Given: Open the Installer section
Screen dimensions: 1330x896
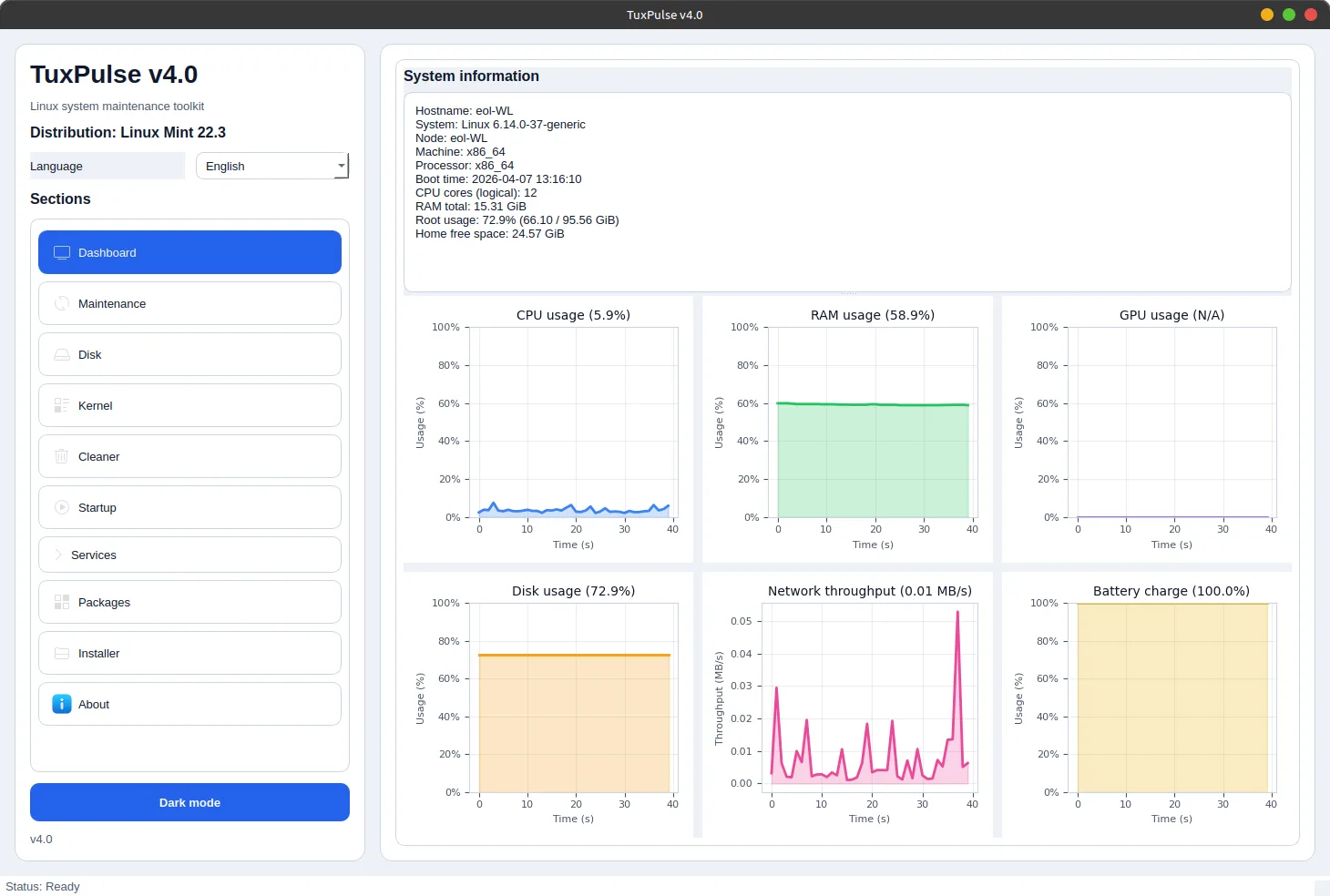Looking at the screenshot, I should (x=189, y=653).
